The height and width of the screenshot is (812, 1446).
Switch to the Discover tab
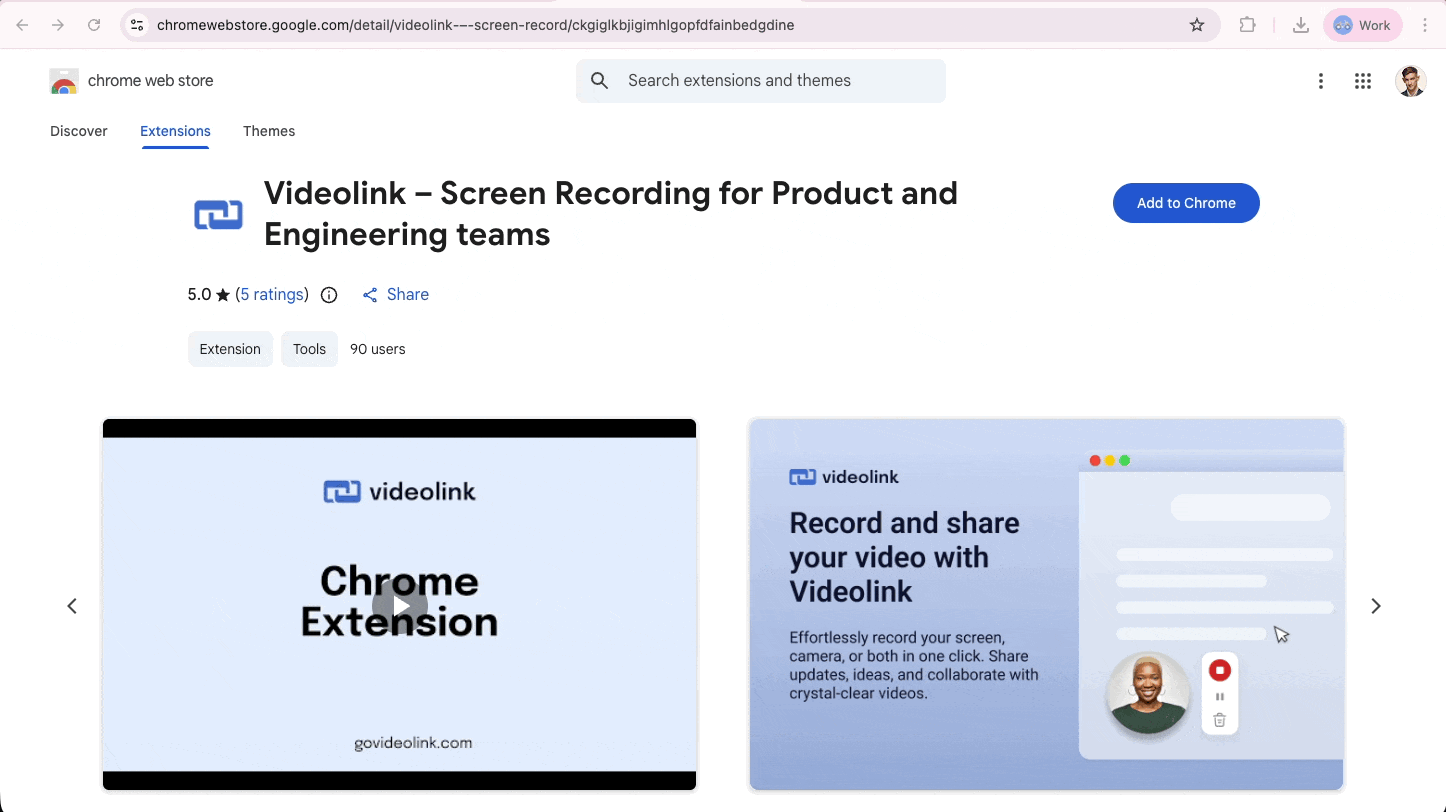79,131
